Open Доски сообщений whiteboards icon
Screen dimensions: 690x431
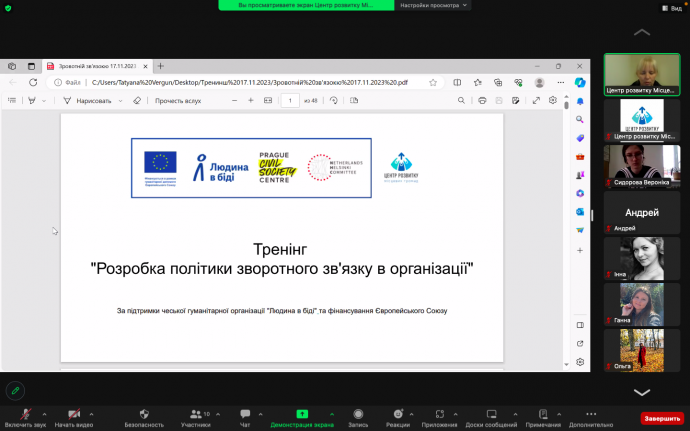(491, 415)
